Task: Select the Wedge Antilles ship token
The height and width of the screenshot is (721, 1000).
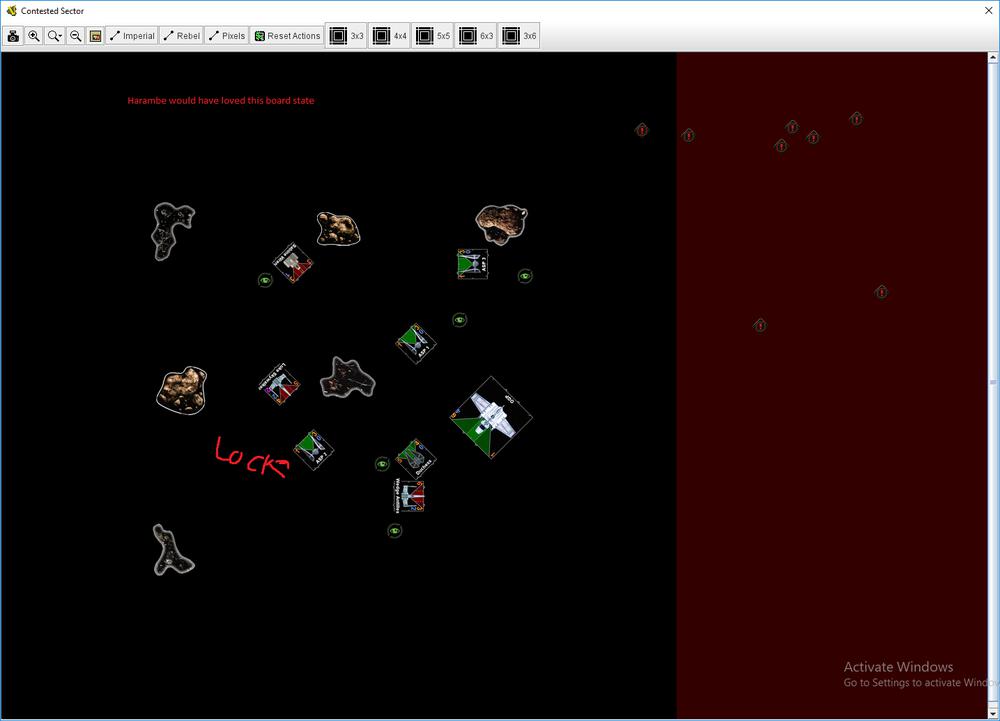Action: (410, 496)
